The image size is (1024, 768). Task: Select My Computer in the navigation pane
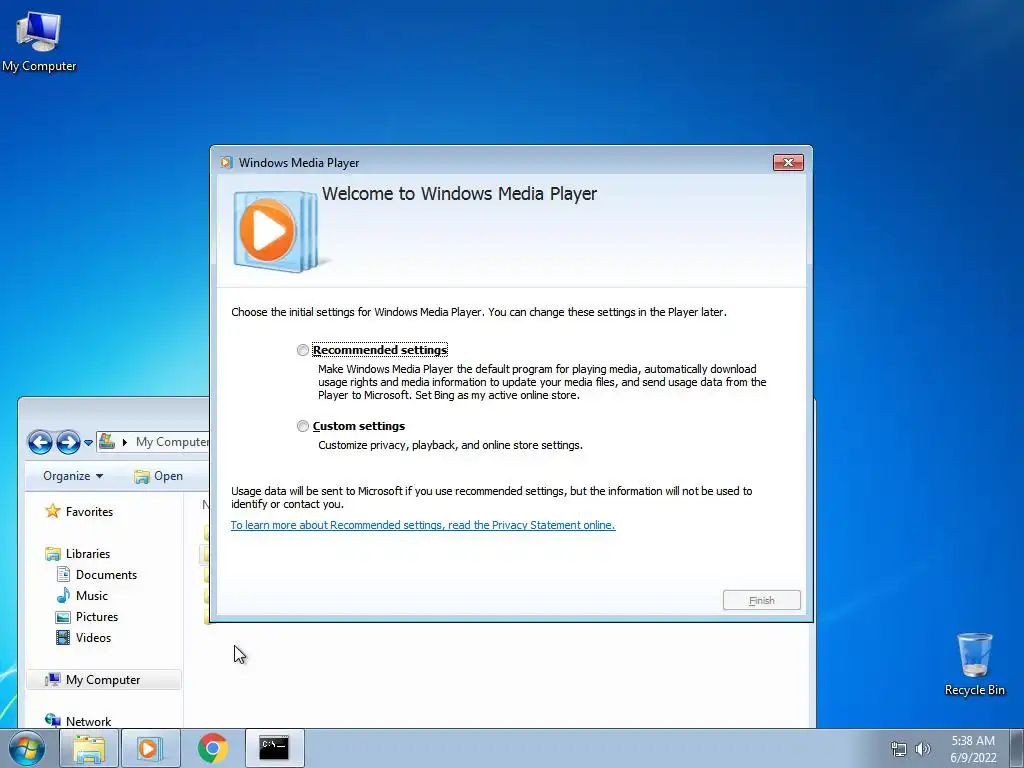pyautogui.click(x=104, y=680)
